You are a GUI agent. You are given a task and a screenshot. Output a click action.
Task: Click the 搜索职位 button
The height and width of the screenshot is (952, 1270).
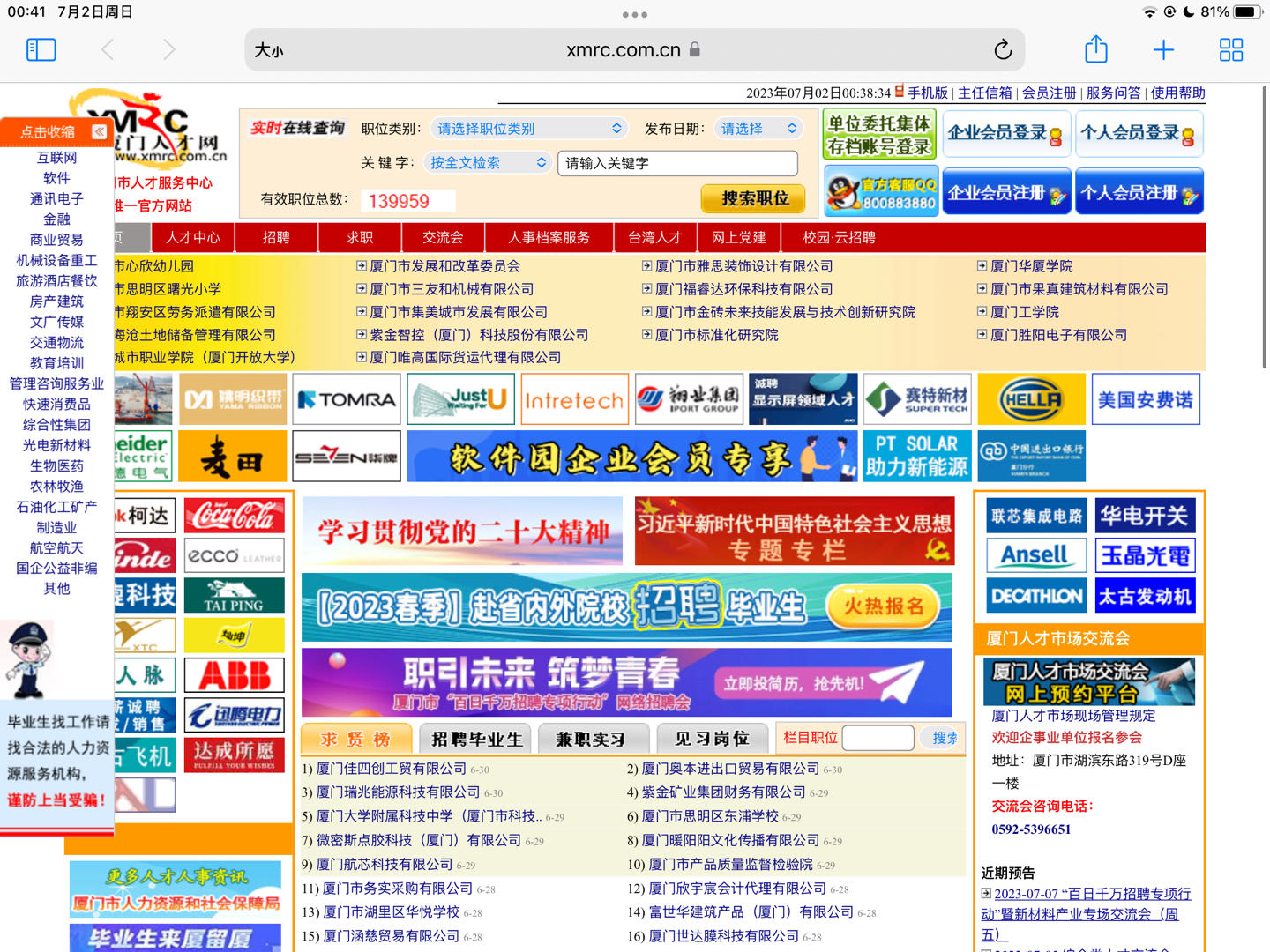(x=754, y=198)
